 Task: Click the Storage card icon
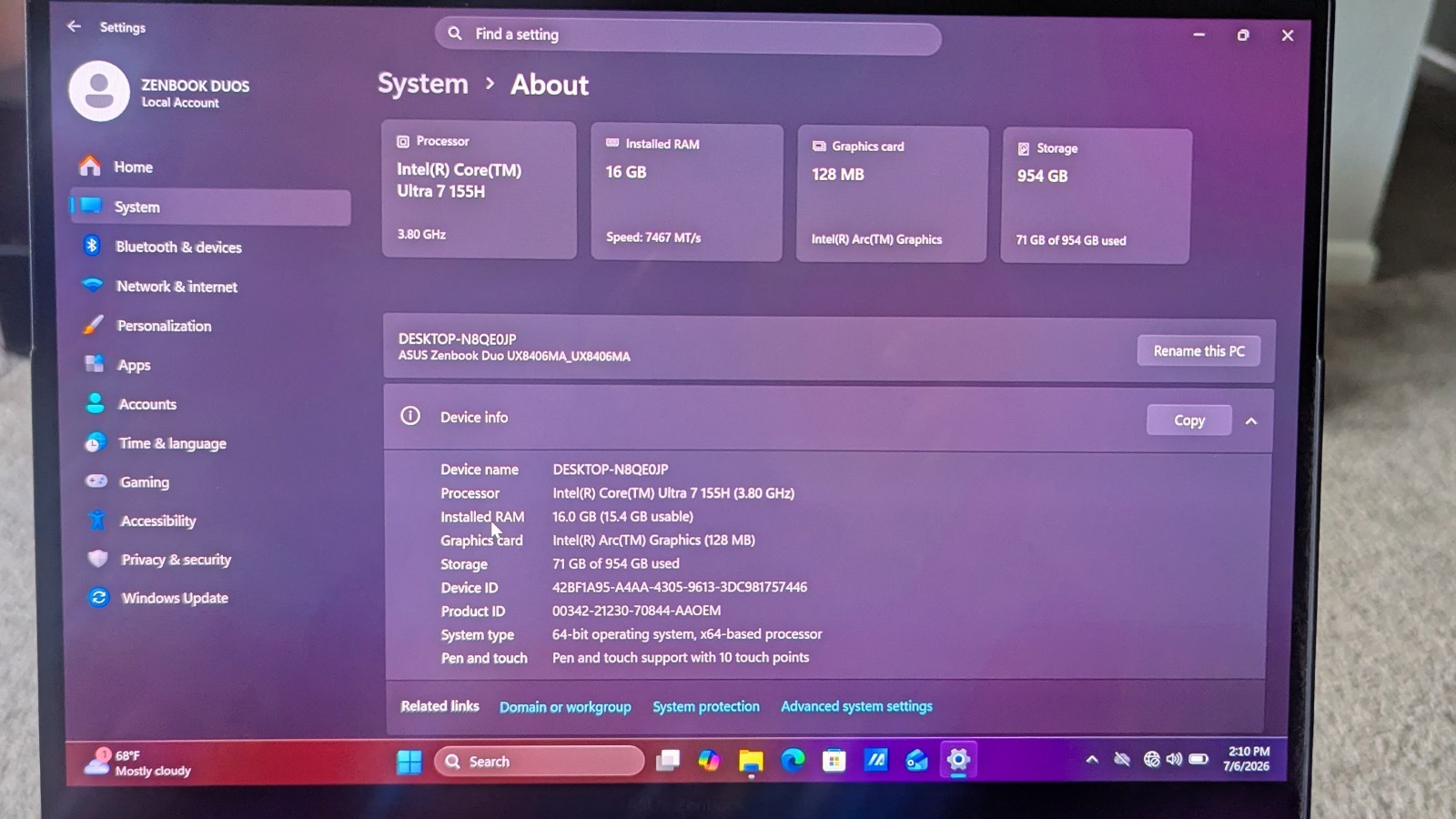[x=1024, y=148]
